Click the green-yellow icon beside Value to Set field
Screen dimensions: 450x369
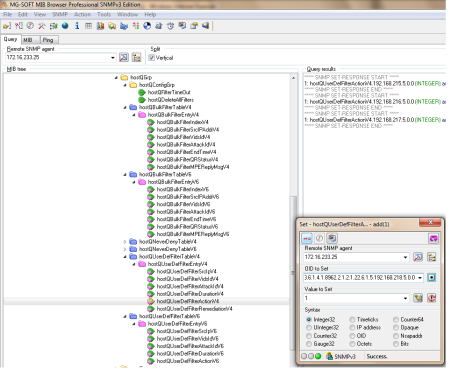(418, 298)
